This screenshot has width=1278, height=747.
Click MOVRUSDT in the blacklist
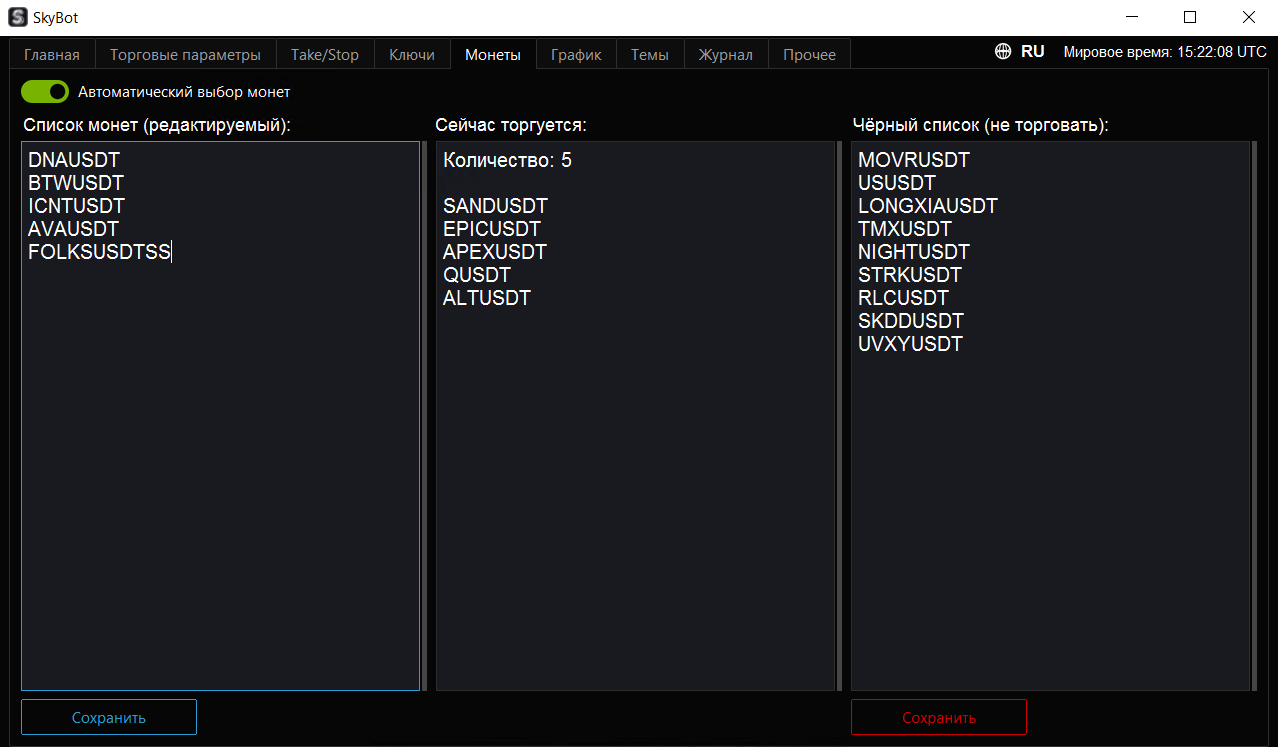(x=914, y=160)
